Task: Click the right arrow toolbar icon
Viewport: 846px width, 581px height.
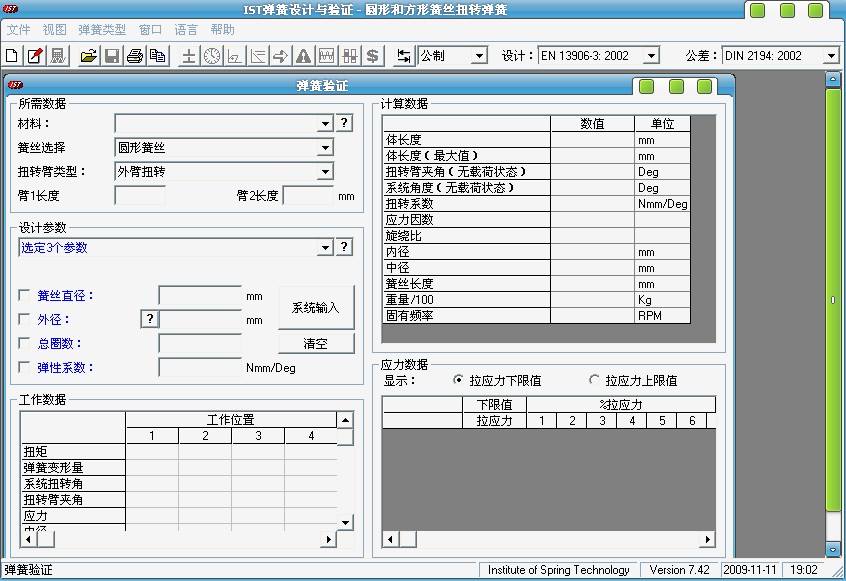Action: [x=281, y=56]
